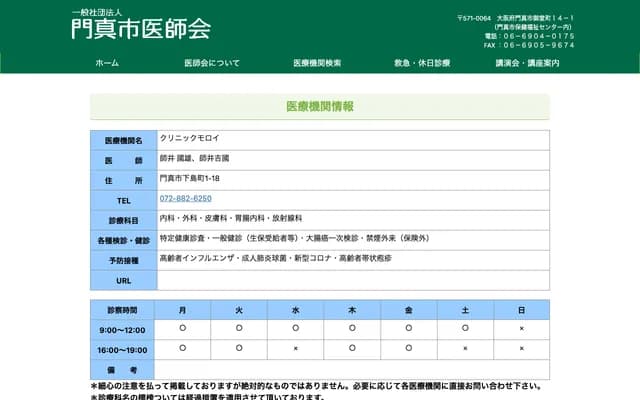The height and width of the screenshot is (400, 640).
Task: Select the 医療機関情報 heading
Action: coord(320,107)
